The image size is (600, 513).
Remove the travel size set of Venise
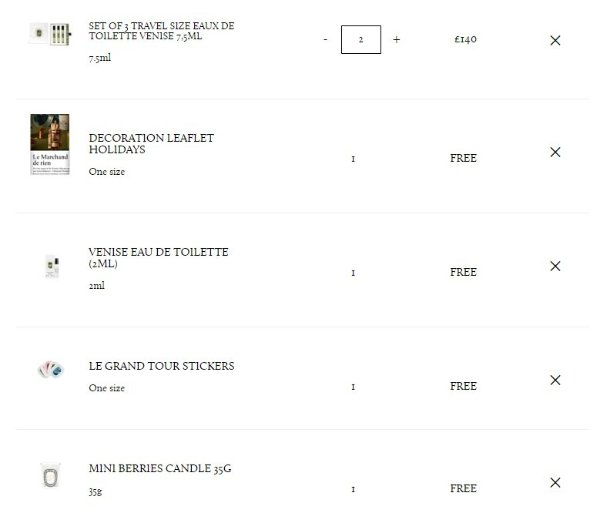pos(555,40)
